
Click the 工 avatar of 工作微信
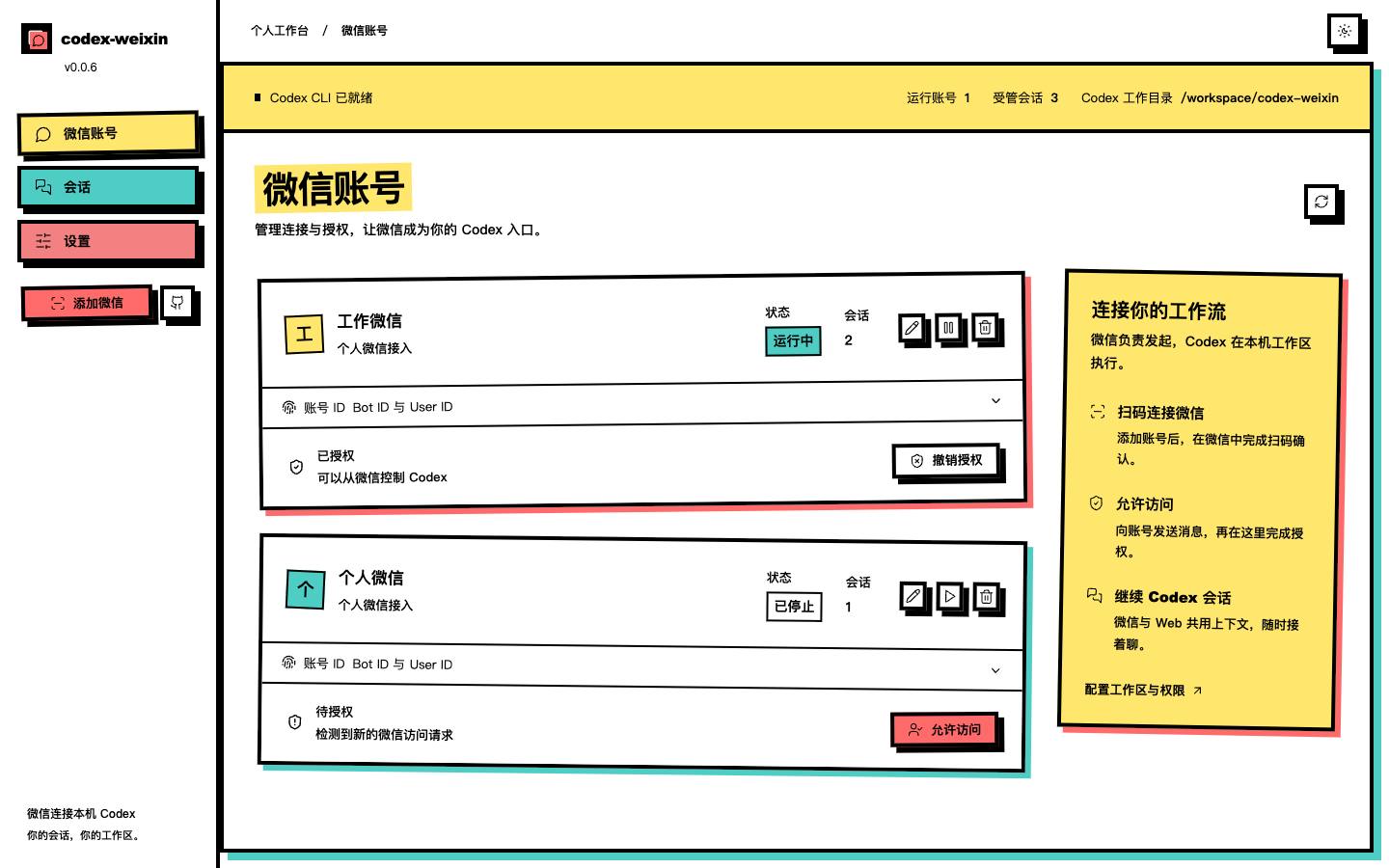tap(304, 335)
